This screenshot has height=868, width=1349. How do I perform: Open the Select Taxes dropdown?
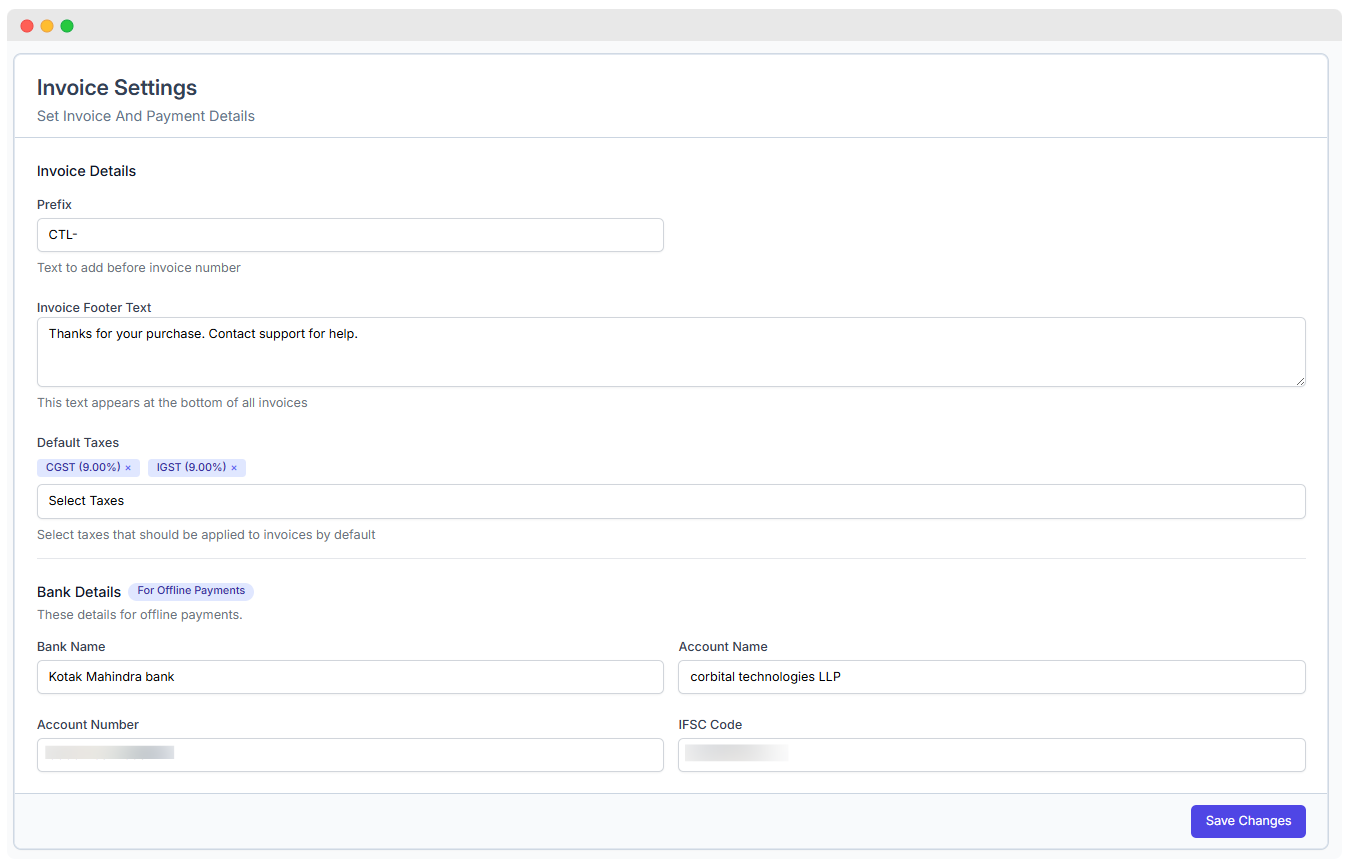point(671,501)
